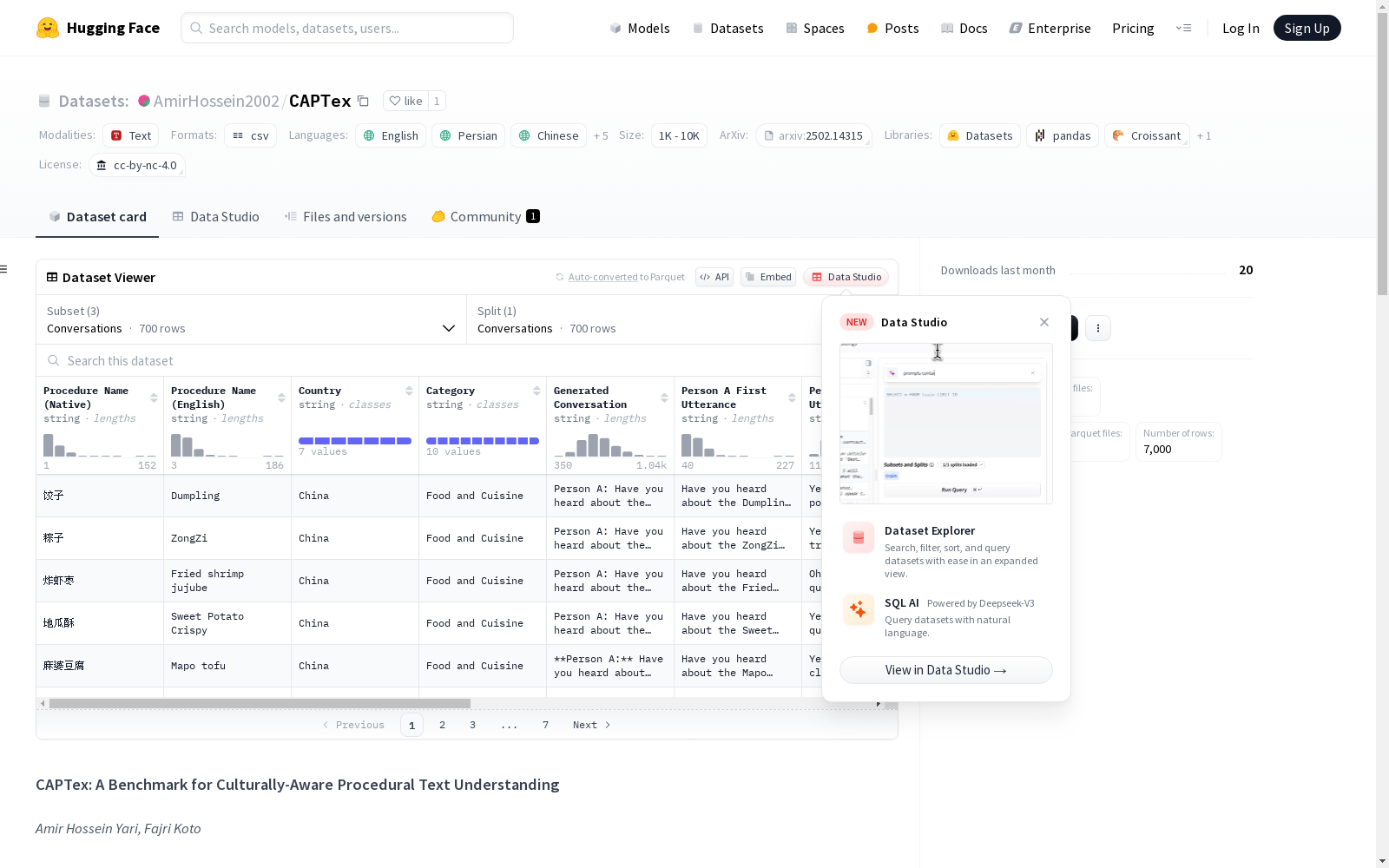Focus the Search this dataset field
Viewport: 1389px width, 868px height.
(x=429, y=360)
